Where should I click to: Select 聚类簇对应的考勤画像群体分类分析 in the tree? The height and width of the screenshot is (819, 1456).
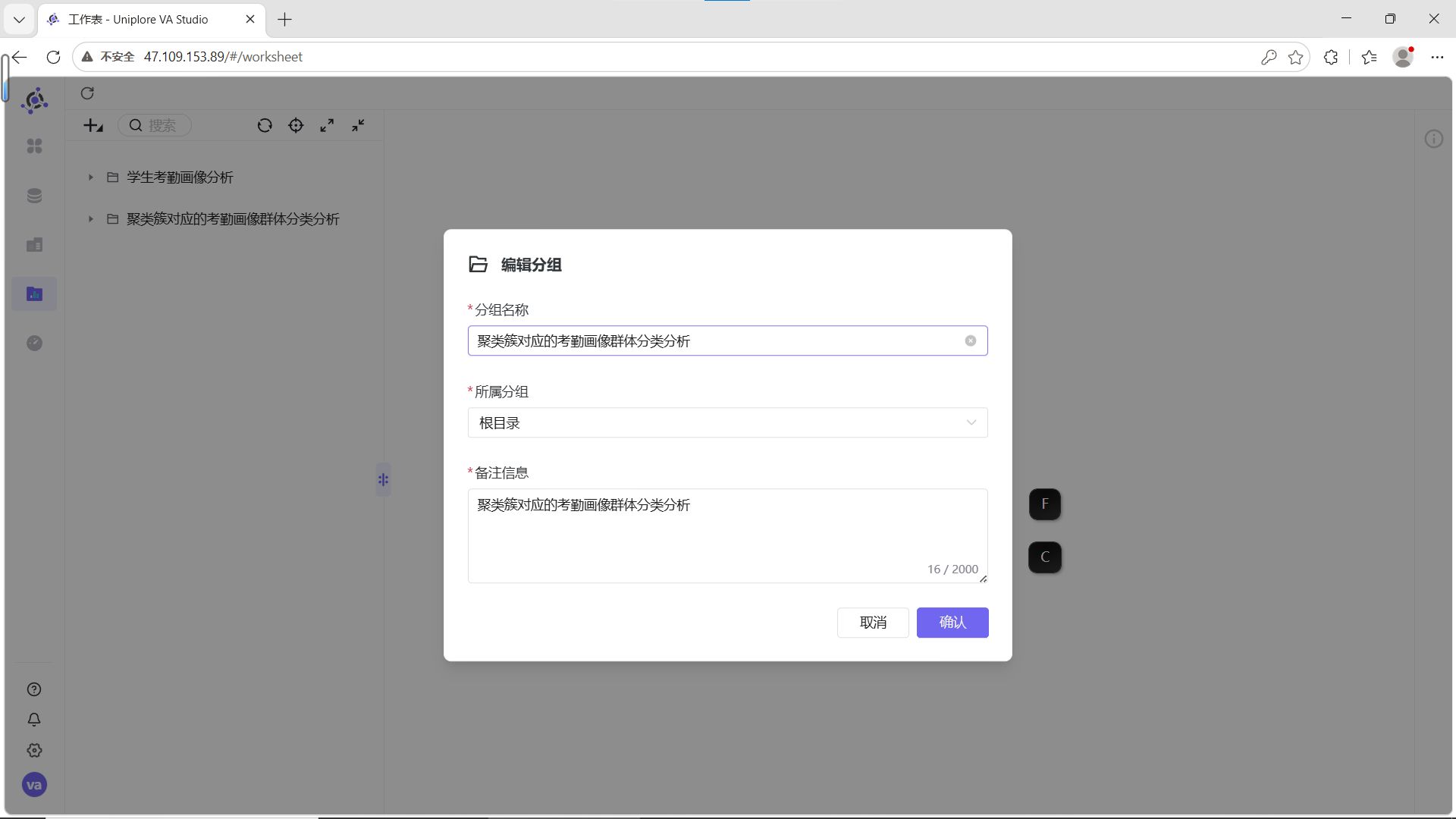tap(233, 219)
